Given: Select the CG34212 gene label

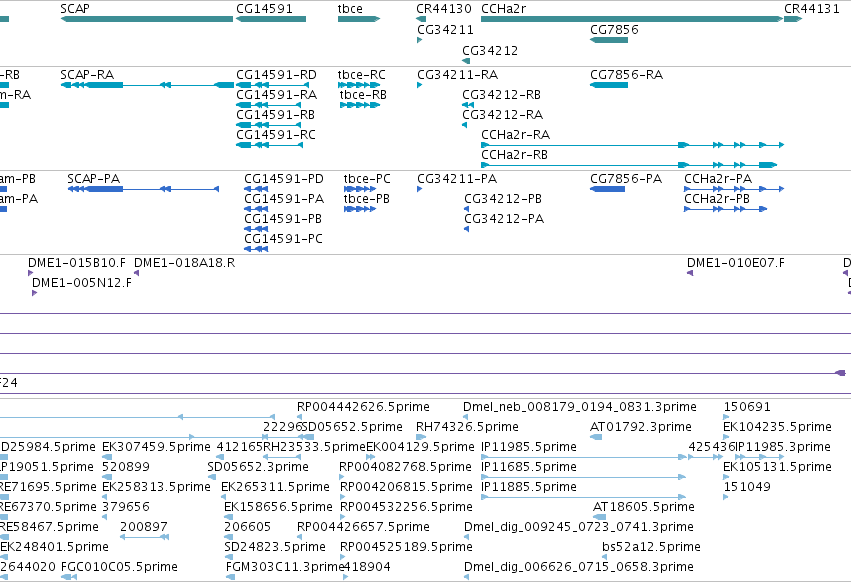Looking at the screenshot, I should point(490,51).
